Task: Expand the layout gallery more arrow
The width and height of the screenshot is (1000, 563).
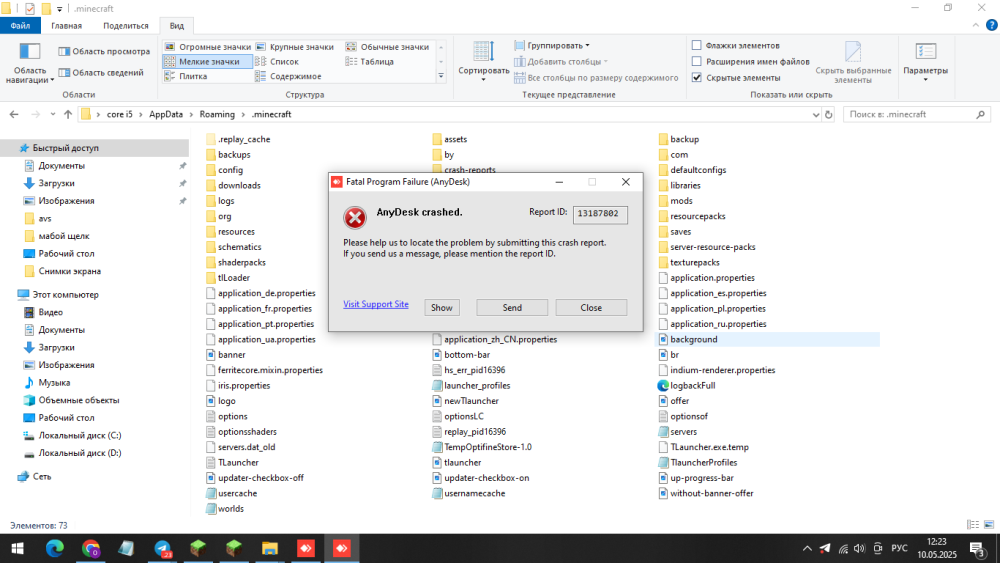Action: click(441, 76)
